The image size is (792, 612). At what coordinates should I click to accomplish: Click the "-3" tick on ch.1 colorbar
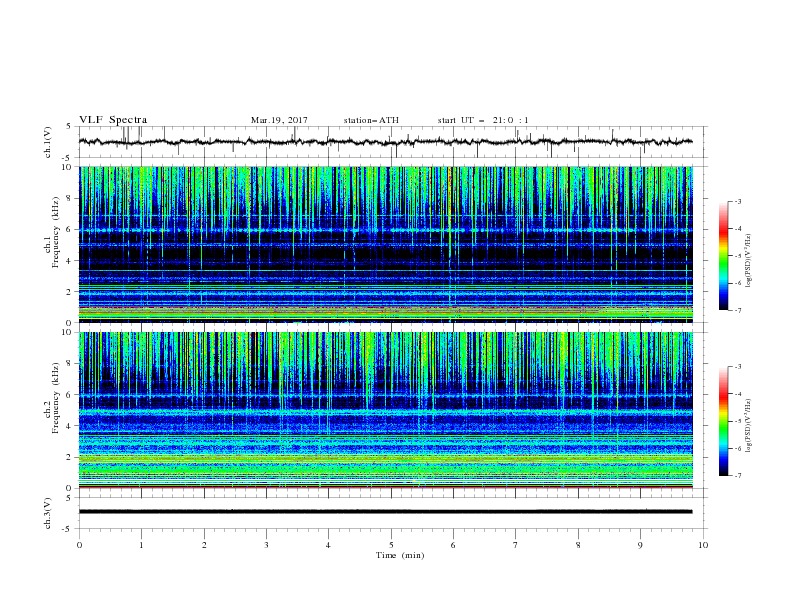click(737, 201)
